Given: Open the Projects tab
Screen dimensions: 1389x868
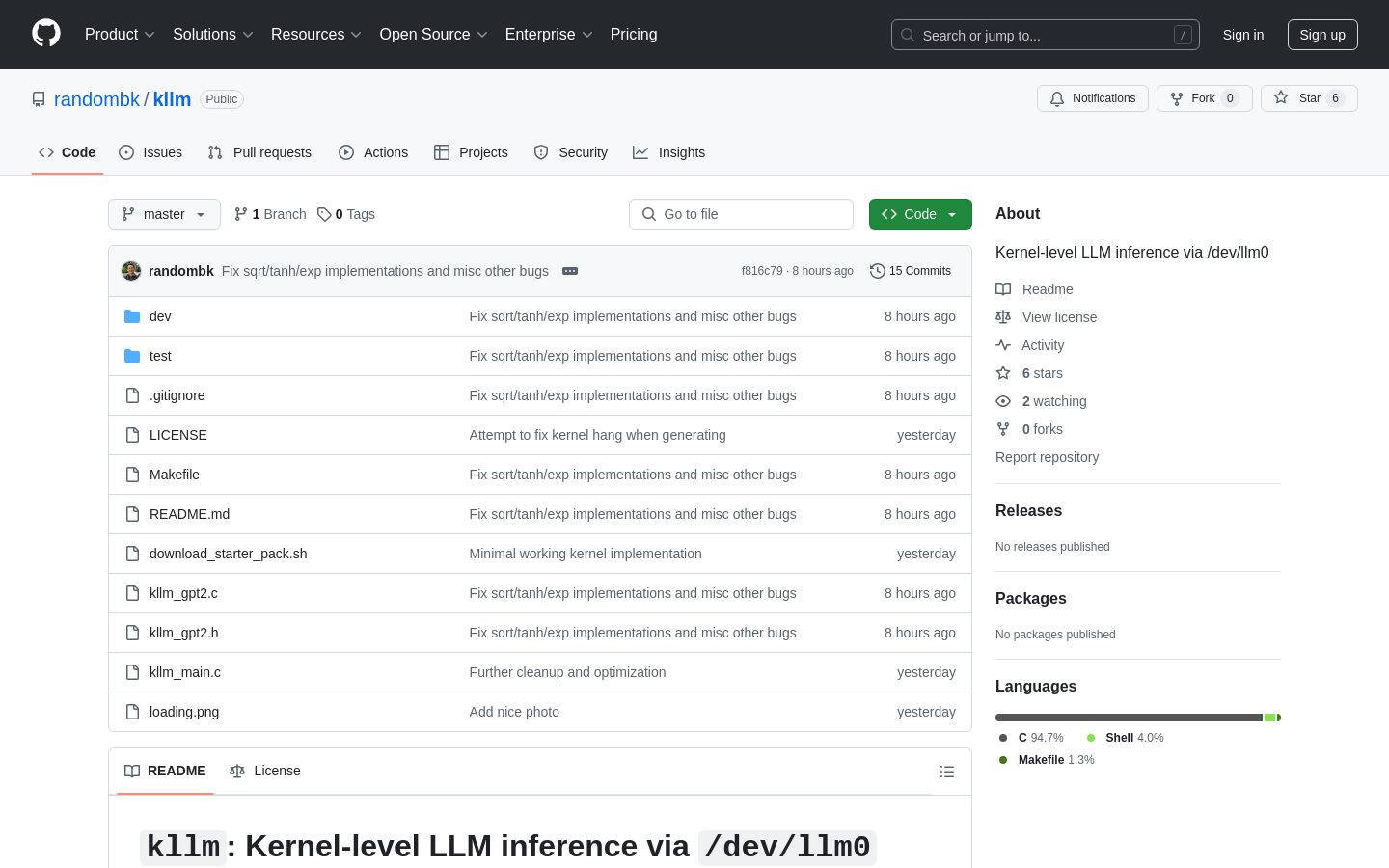Looking at the screenshot, I should click(x=471, y=152).
